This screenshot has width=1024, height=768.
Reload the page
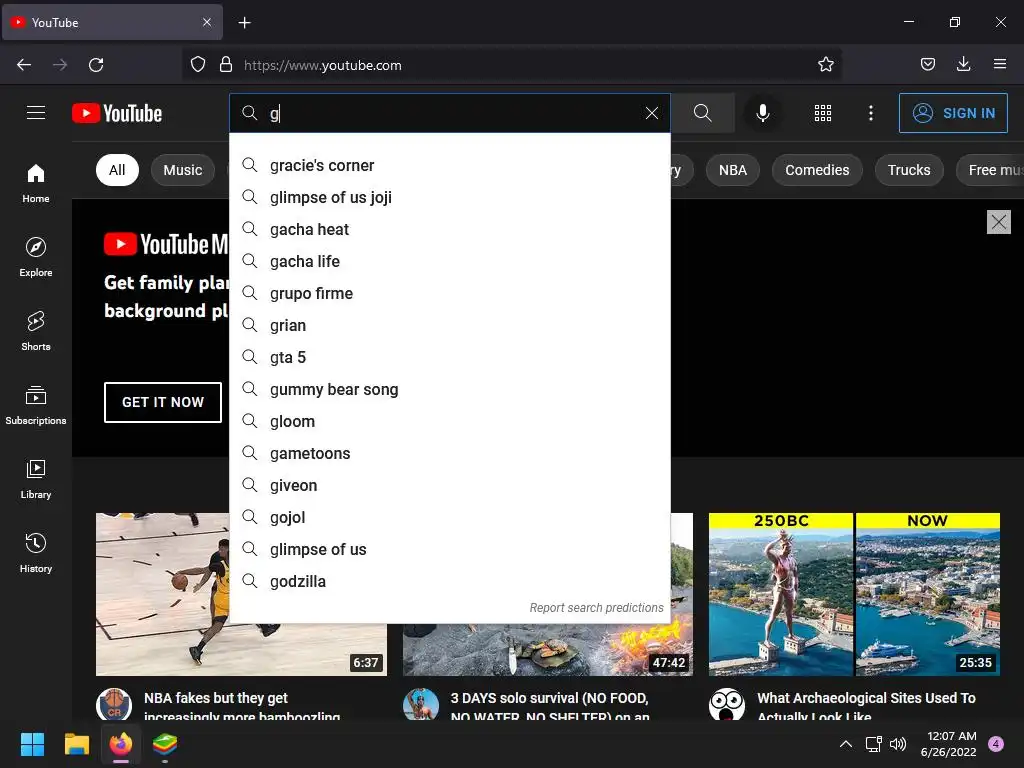click(96, 65)
